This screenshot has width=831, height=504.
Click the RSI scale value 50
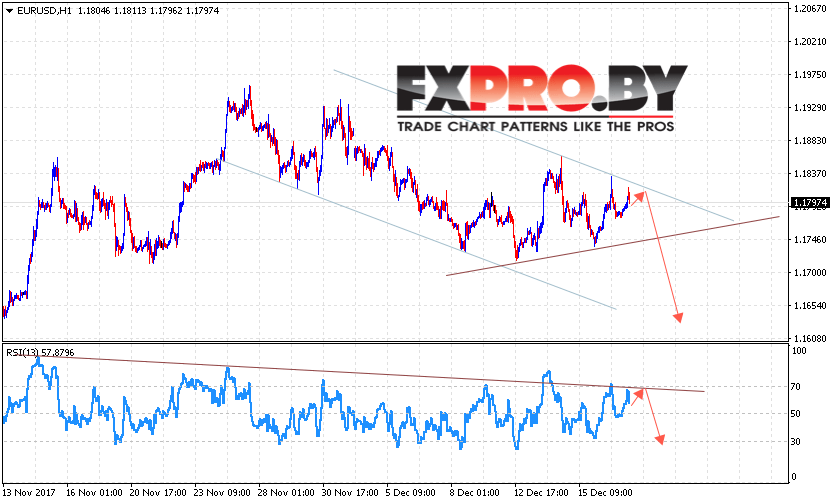(795, 414)
